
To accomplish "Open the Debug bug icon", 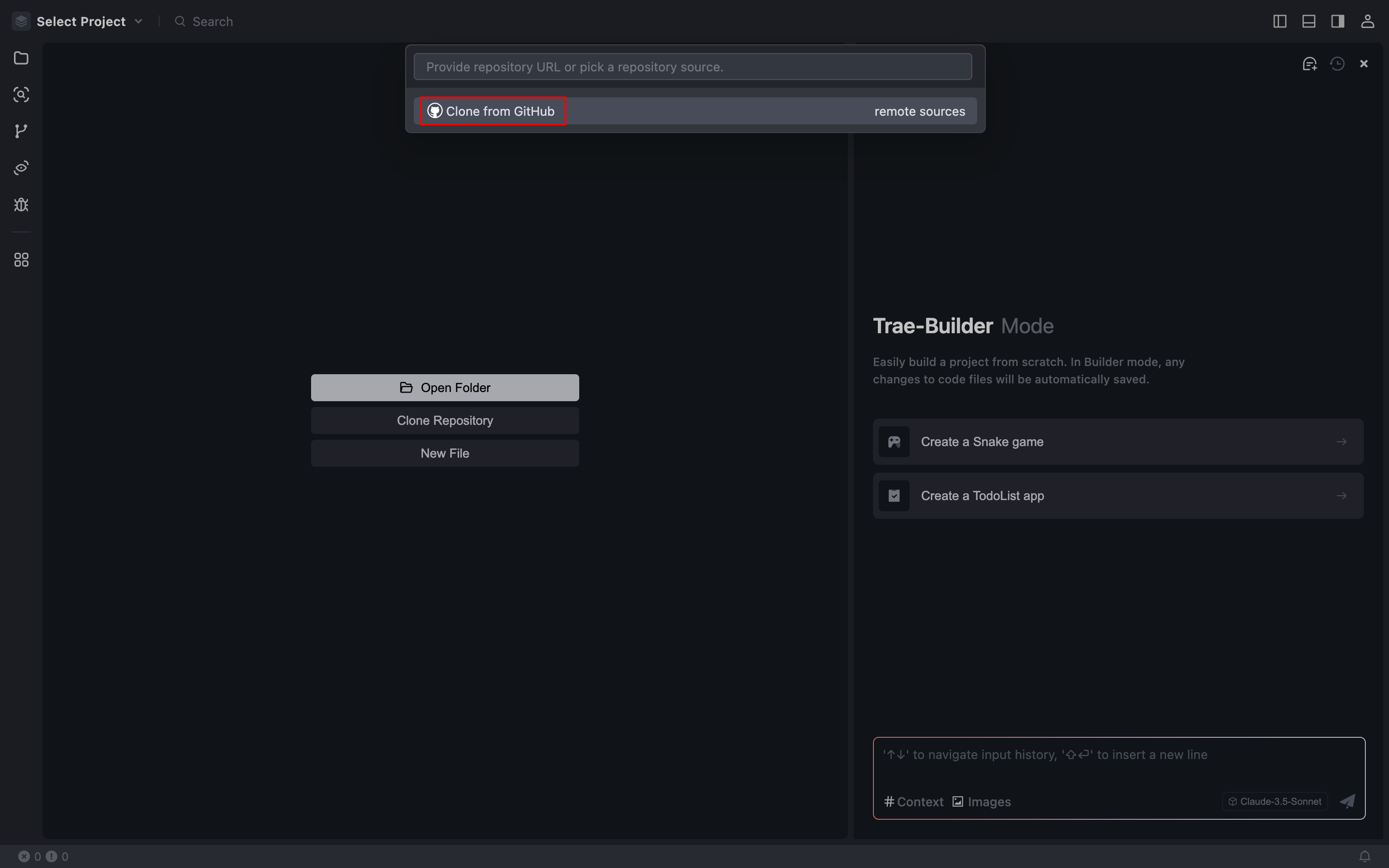I will pos(21,205).
